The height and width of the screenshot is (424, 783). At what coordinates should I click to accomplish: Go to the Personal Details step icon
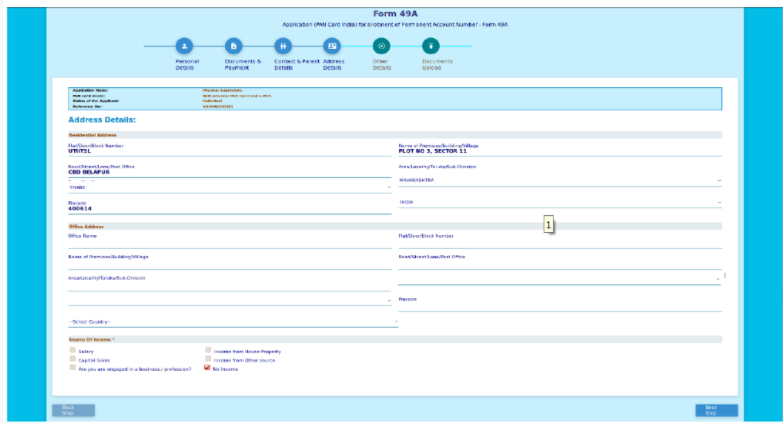(184, 46)
